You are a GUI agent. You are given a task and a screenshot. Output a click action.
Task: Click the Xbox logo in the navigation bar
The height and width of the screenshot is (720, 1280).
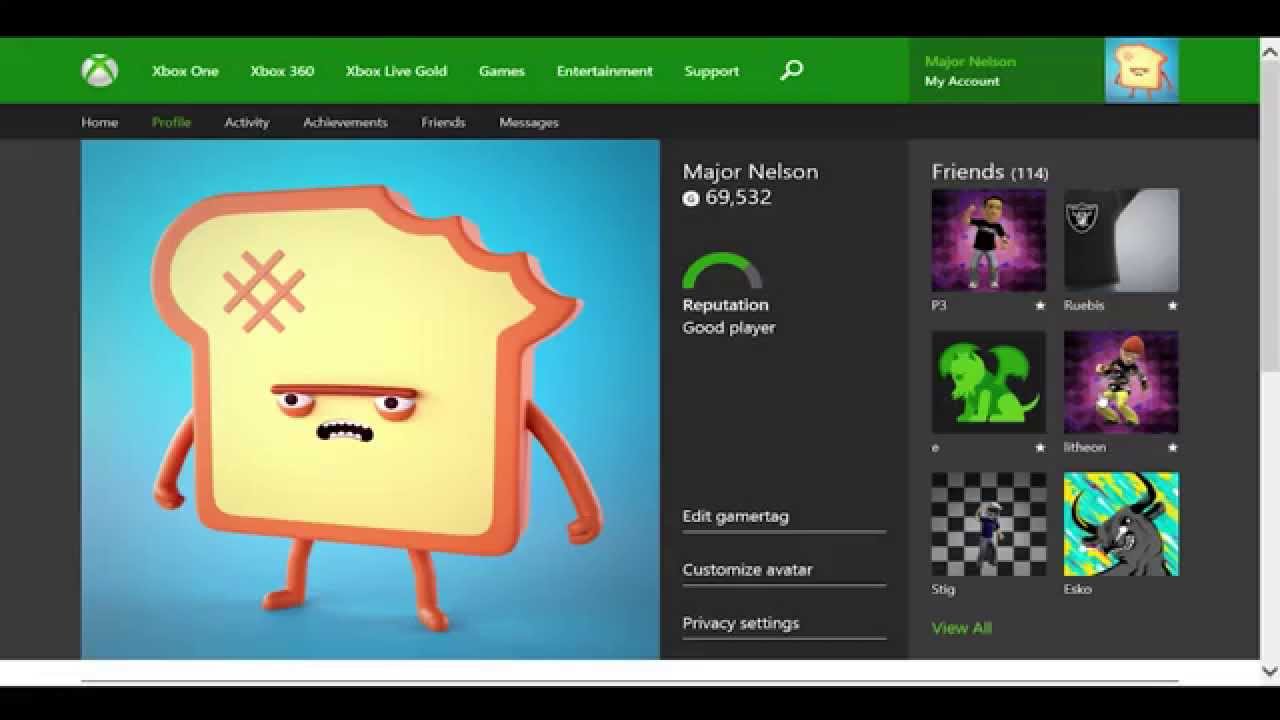tap(97, 70)
